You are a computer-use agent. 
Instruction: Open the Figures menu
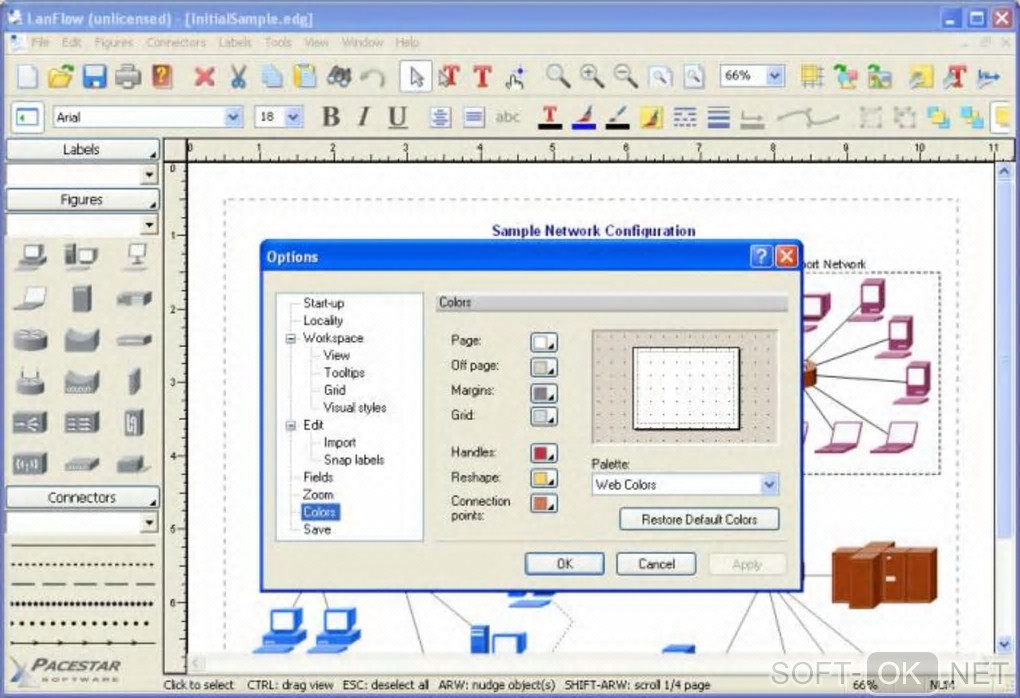[114, 42]
